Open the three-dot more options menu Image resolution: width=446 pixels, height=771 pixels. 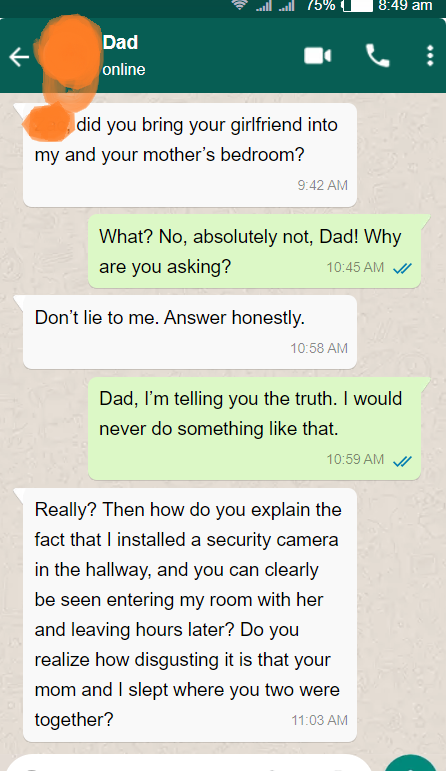click(x=430, y=56)
